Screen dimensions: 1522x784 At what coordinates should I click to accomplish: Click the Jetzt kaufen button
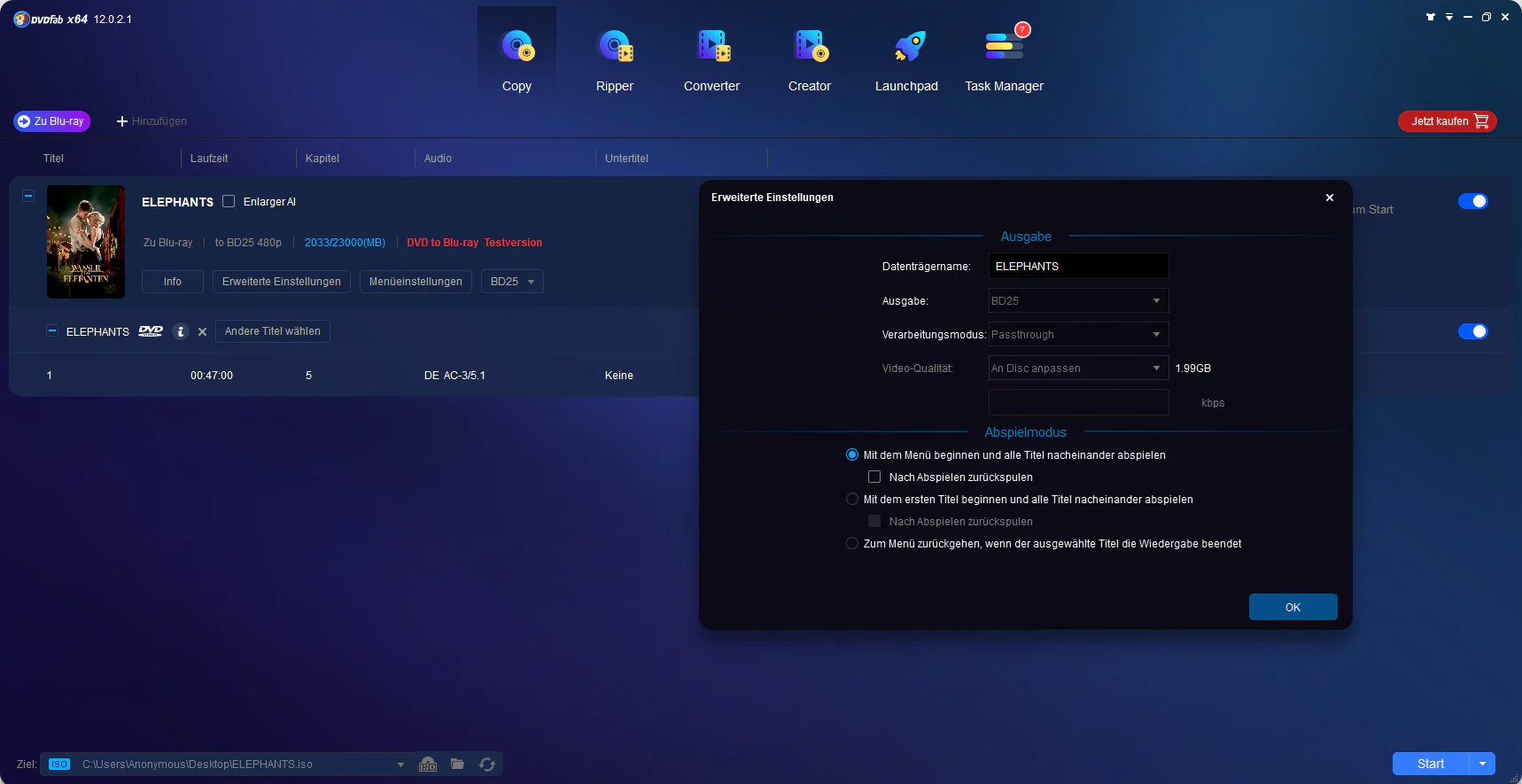click(1448, 121)
